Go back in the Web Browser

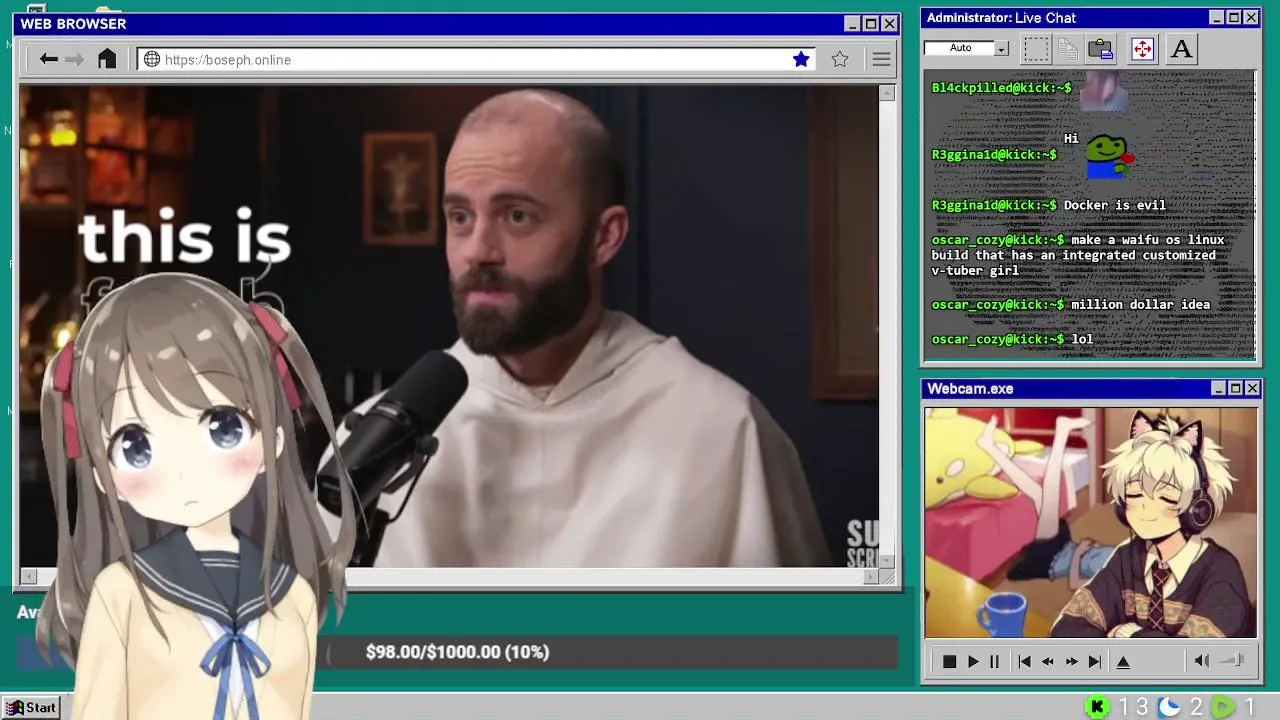click(x=48, y=60)
